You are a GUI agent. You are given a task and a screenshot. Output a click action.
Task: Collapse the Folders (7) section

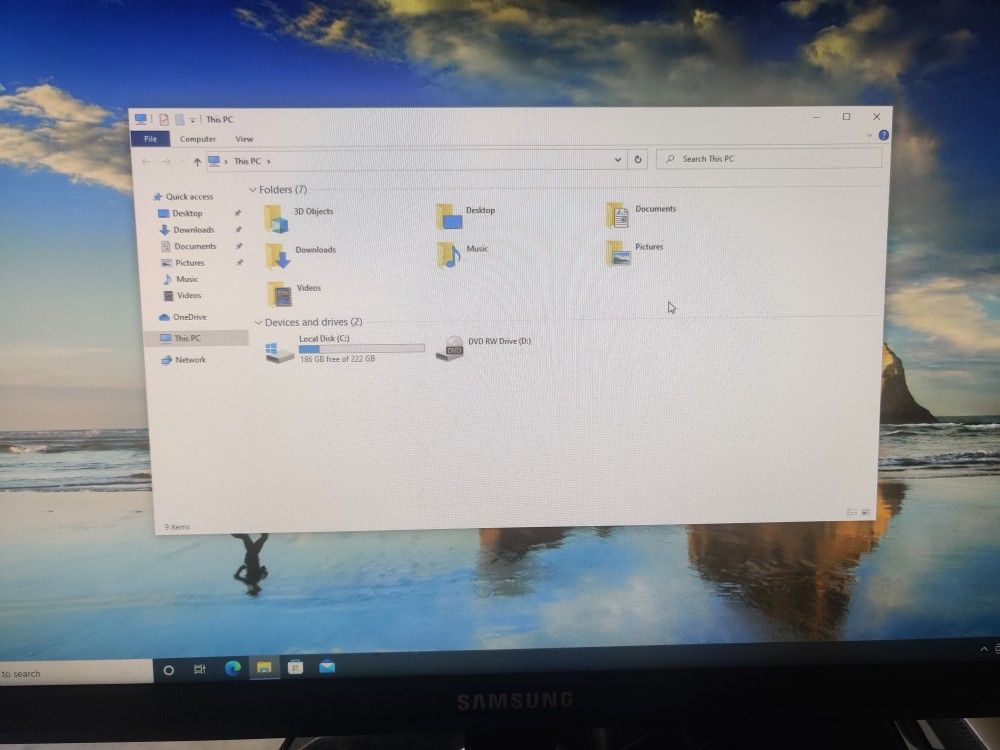click(x=252, y=189)
